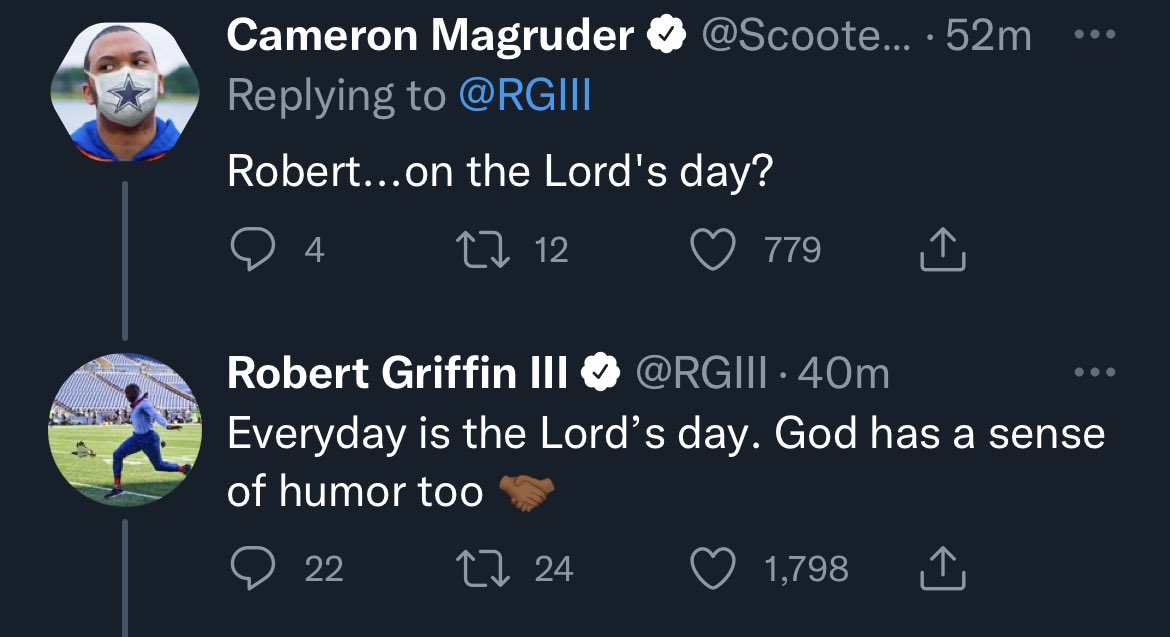Viewport: 1170px width, 637px height.
Task: Click the 40m timestamp on Robert's tweet
Action: coord(846,373)
